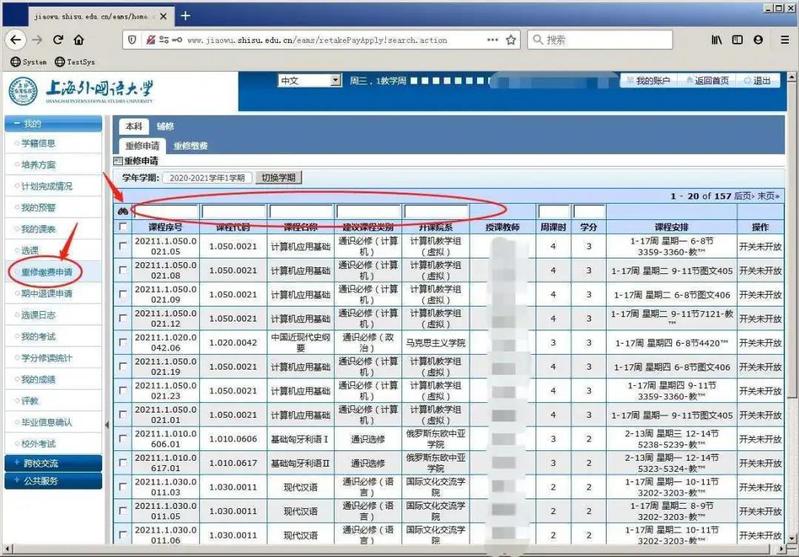Open new browser tab plus icon
The image size is (799, 557).
tap(186, 15)
